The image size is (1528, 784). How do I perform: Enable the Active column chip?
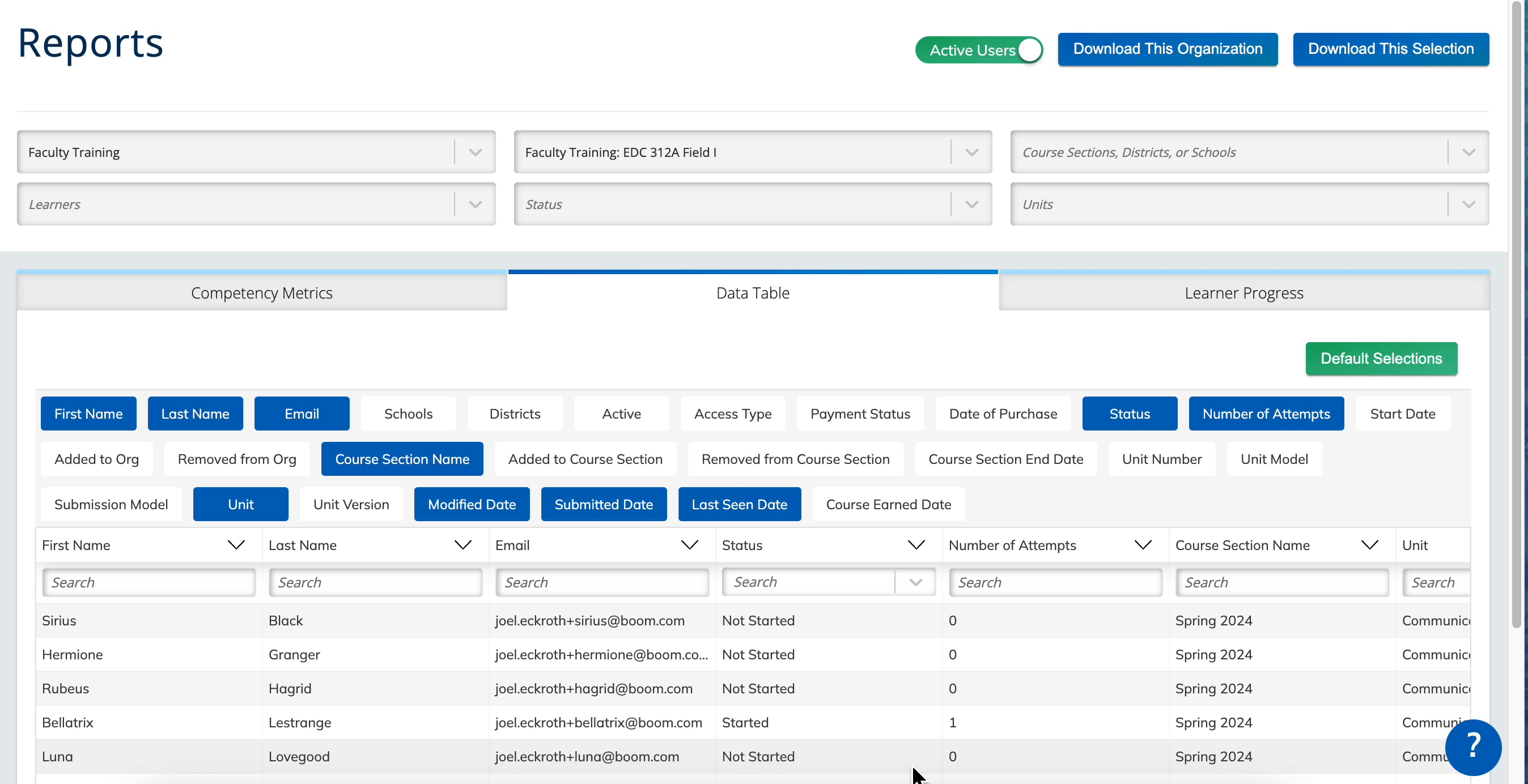622,414
